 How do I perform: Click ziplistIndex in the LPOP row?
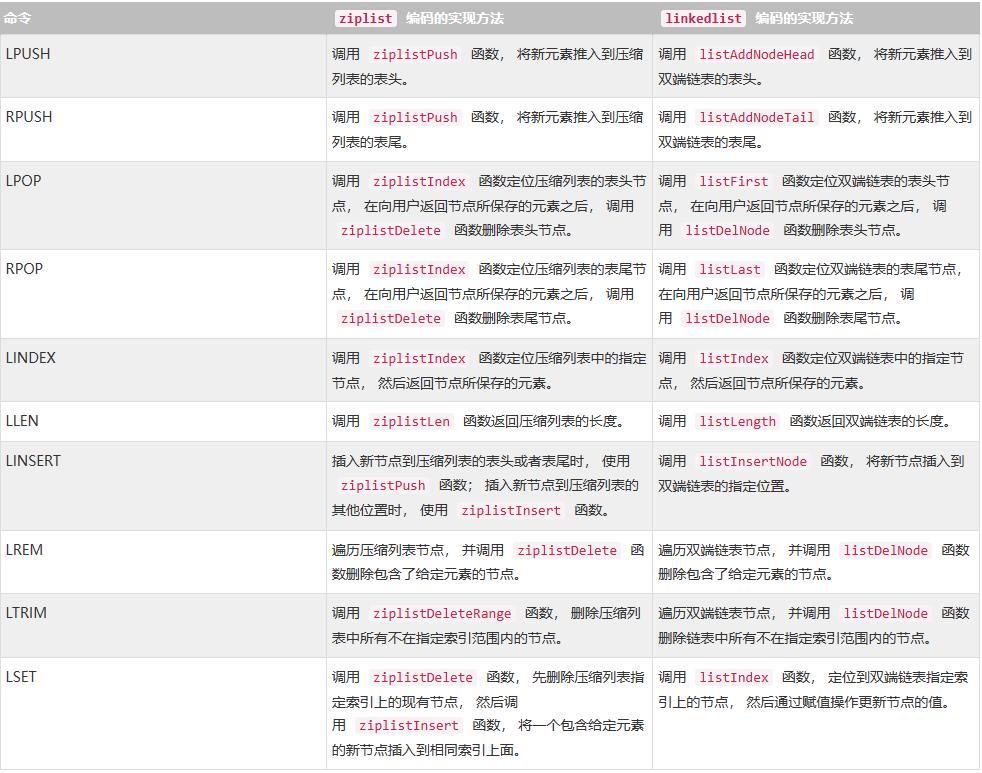[419, 182]
